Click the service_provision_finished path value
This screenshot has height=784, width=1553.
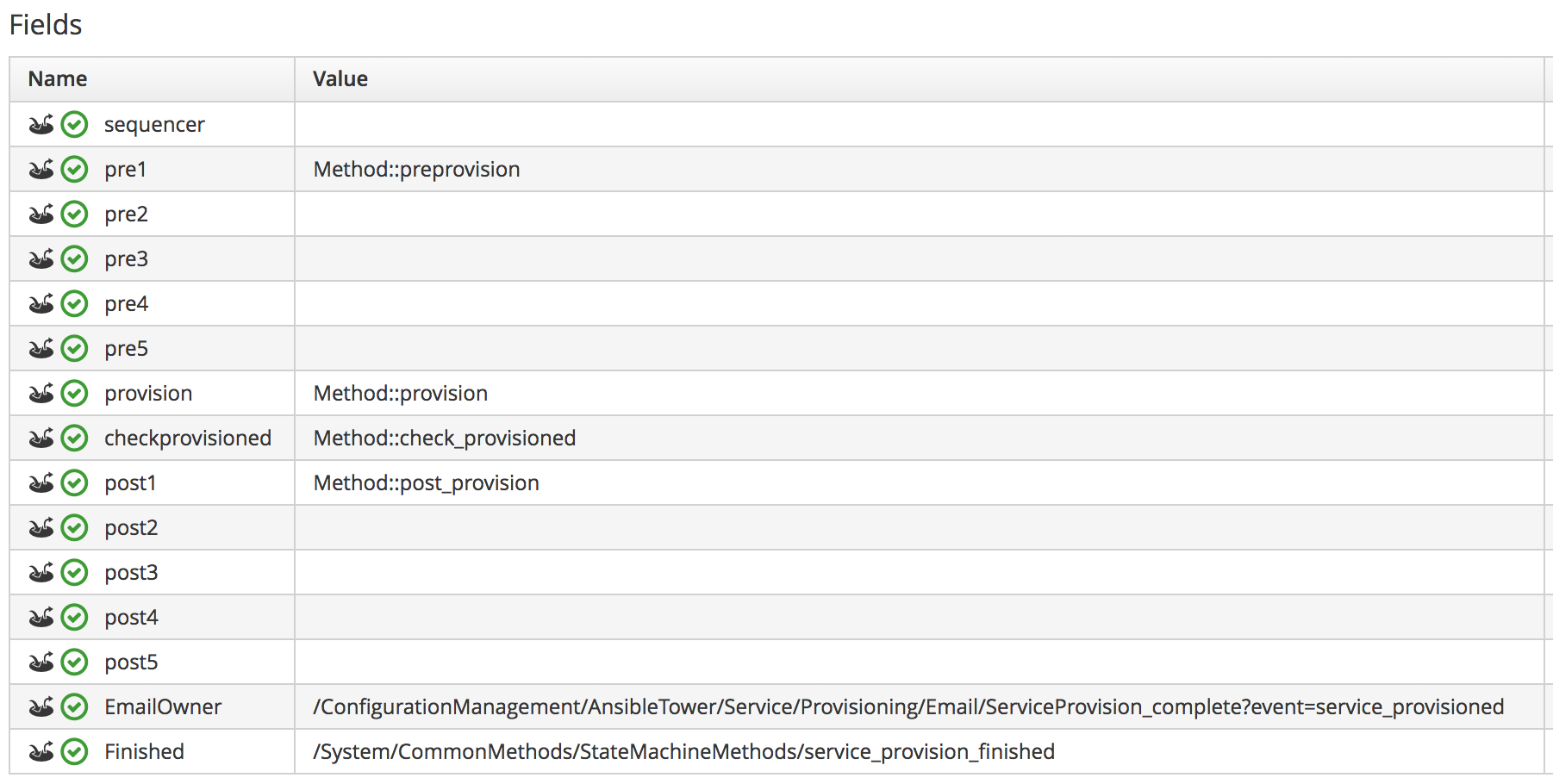[684, 752]
